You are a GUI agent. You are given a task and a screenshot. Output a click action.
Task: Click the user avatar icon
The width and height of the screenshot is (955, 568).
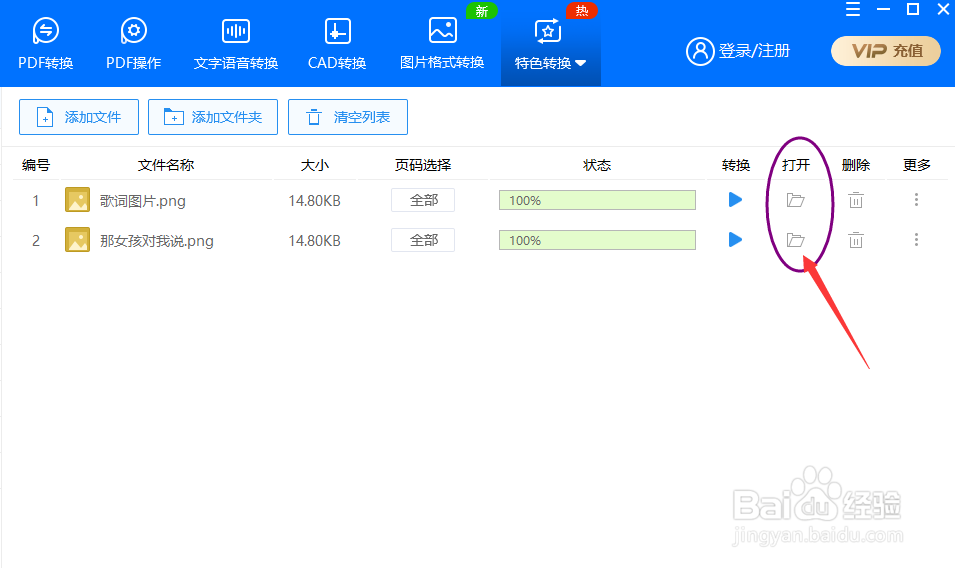pos(700,51)
